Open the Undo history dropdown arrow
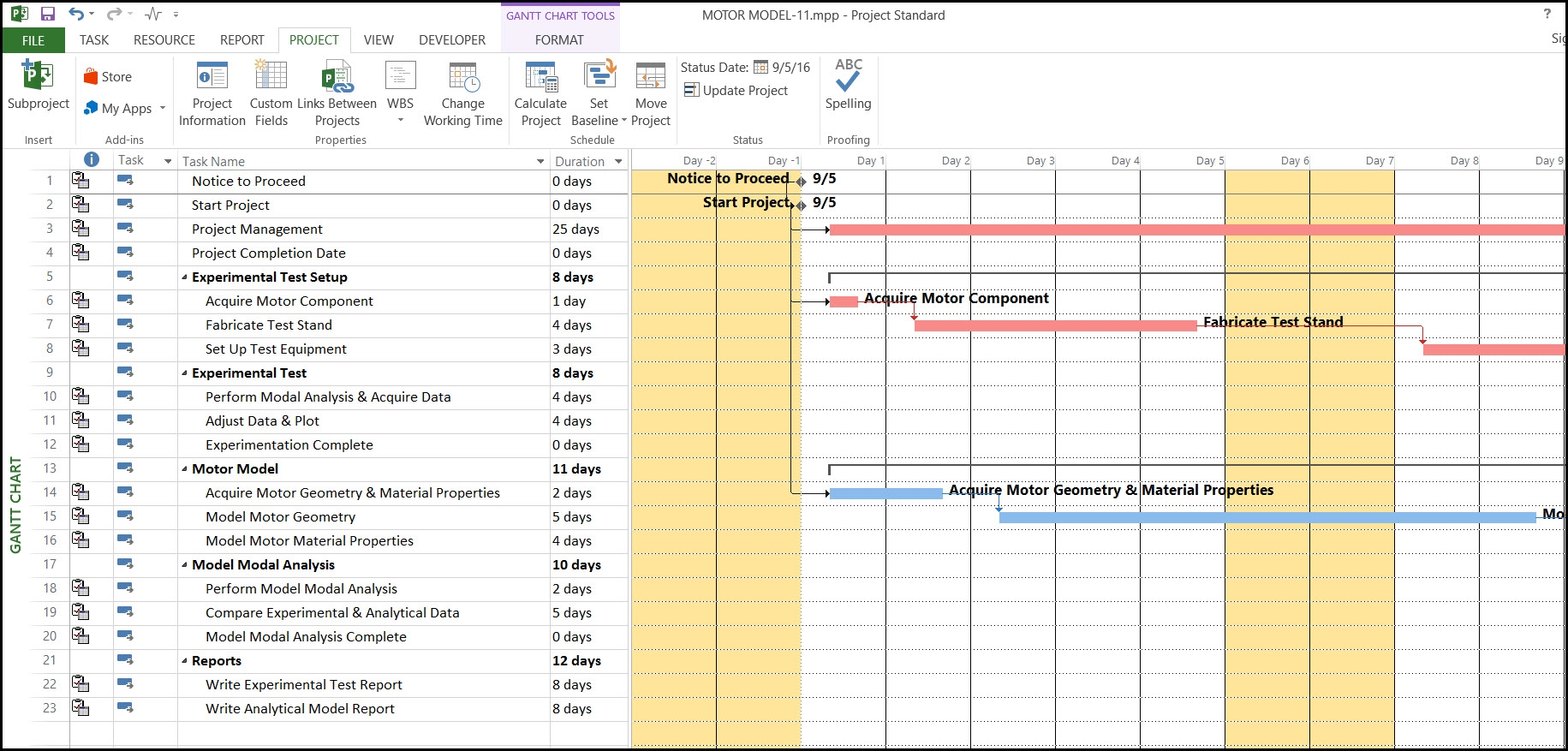The height and width of the screenshot is (751, 1568). tap(92, 15)
